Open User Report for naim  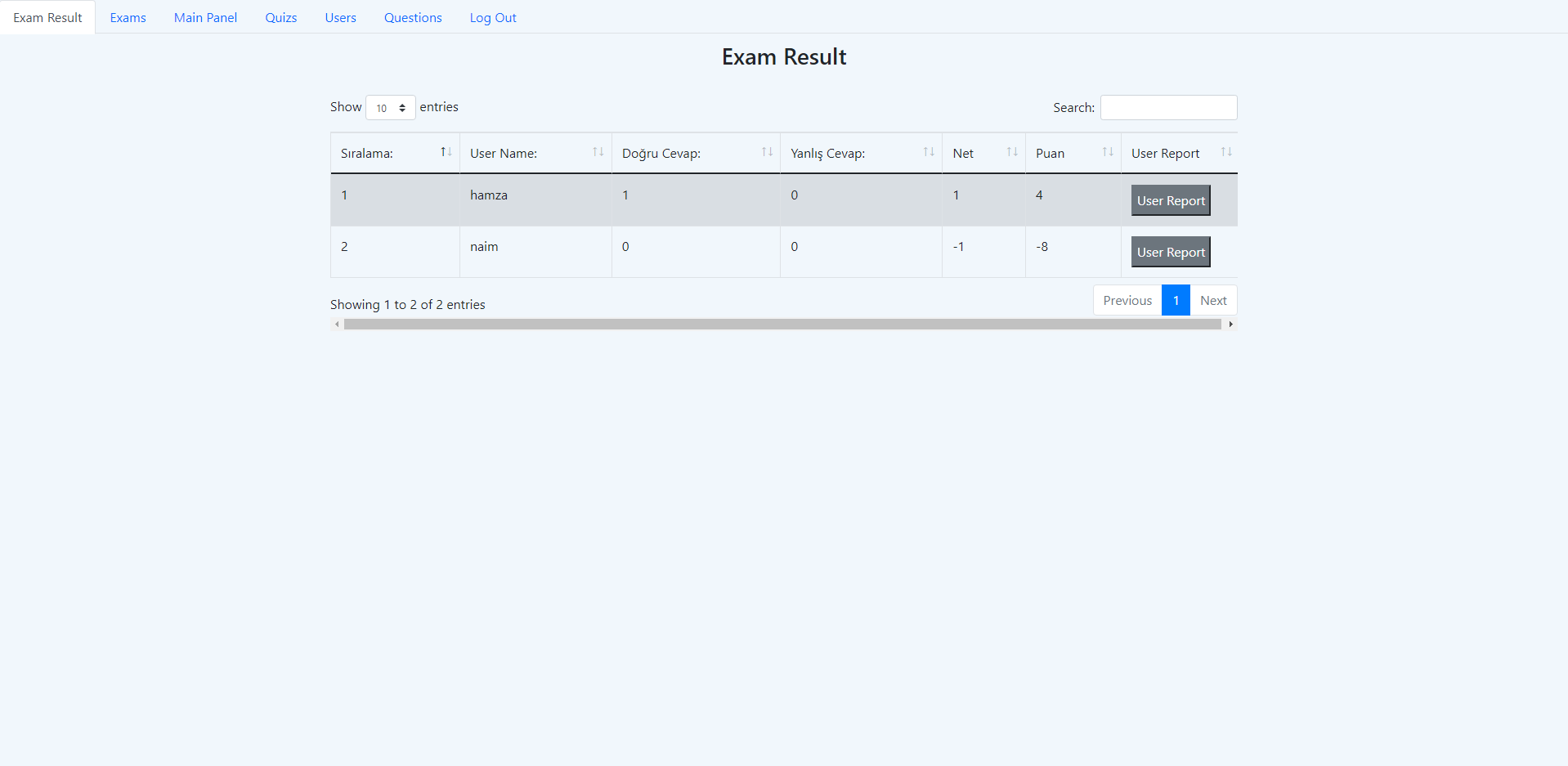coord(1171,251)
